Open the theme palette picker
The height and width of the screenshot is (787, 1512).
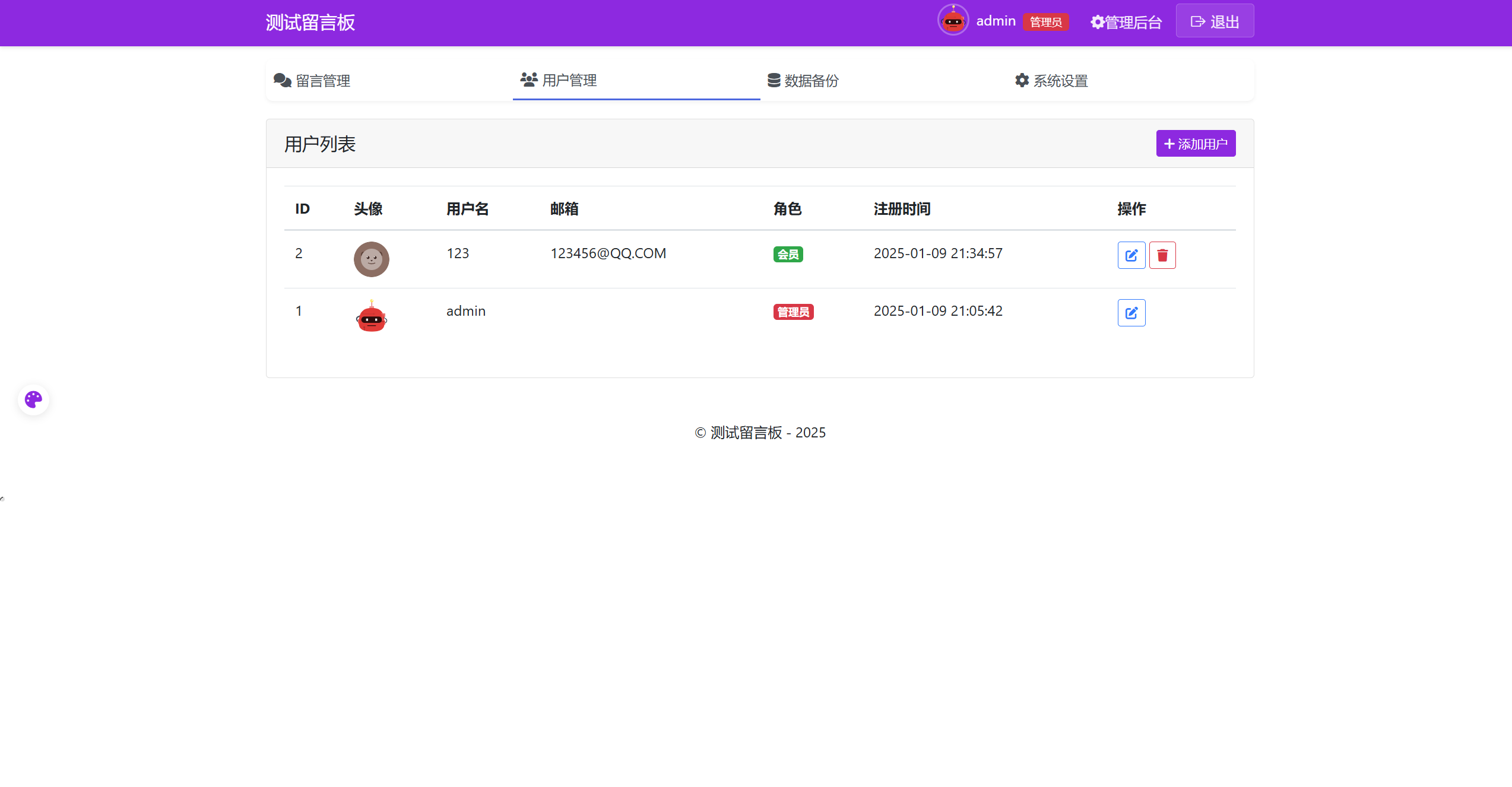(x=33, y=399)
